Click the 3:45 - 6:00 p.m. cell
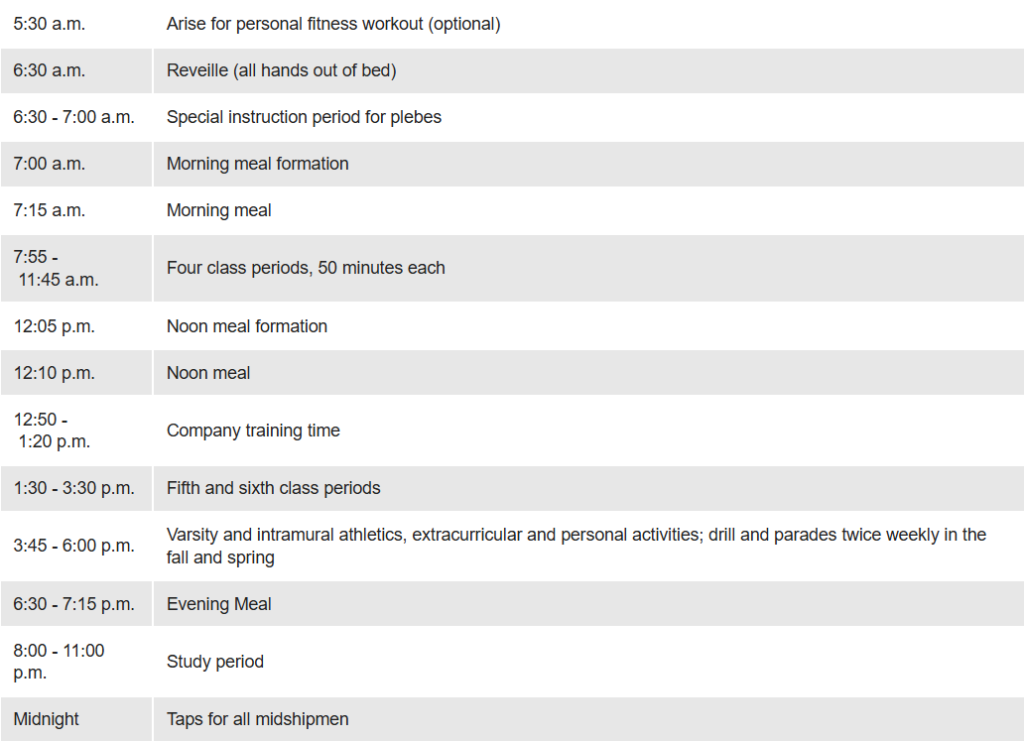The image size is (1024, 741). [76, 546]
